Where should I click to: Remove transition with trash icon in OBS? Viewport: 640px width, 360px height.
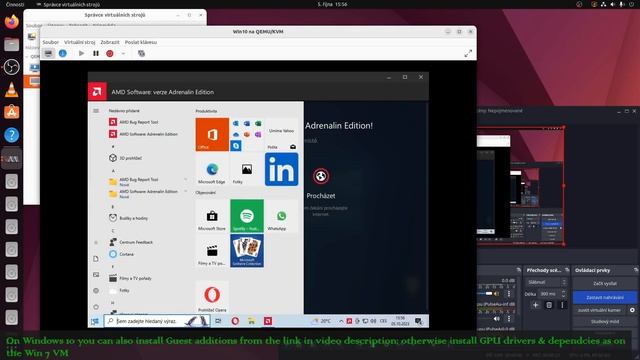pyautogui.click(x=549, y=305)
